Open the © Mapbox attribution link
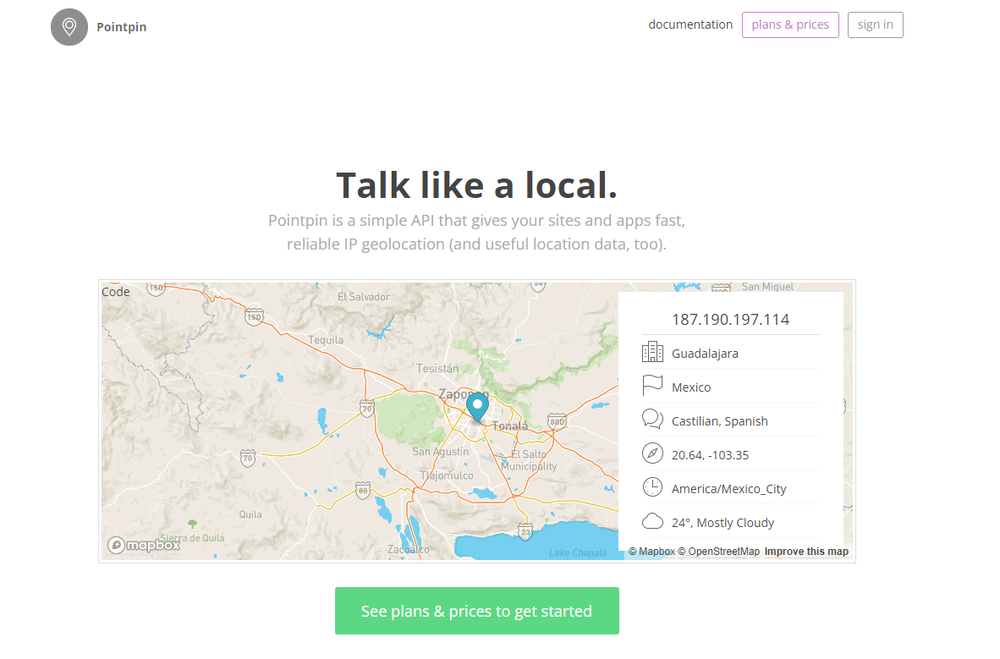Screen dimensions: 1000x659 click(x=651, y=551)
